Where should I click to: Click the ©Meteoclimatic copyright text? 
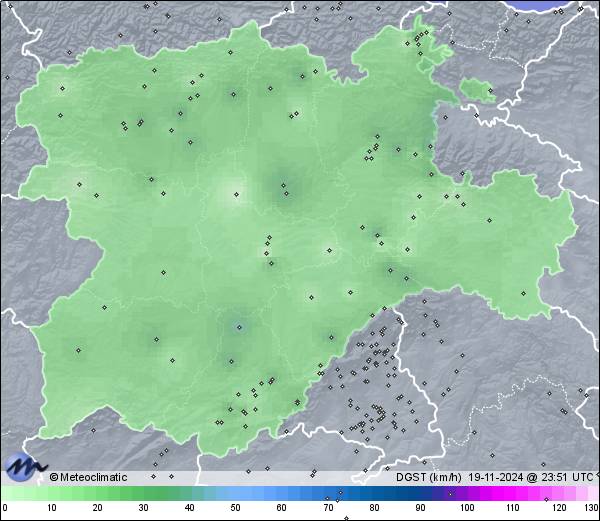[x=88, y=477]
